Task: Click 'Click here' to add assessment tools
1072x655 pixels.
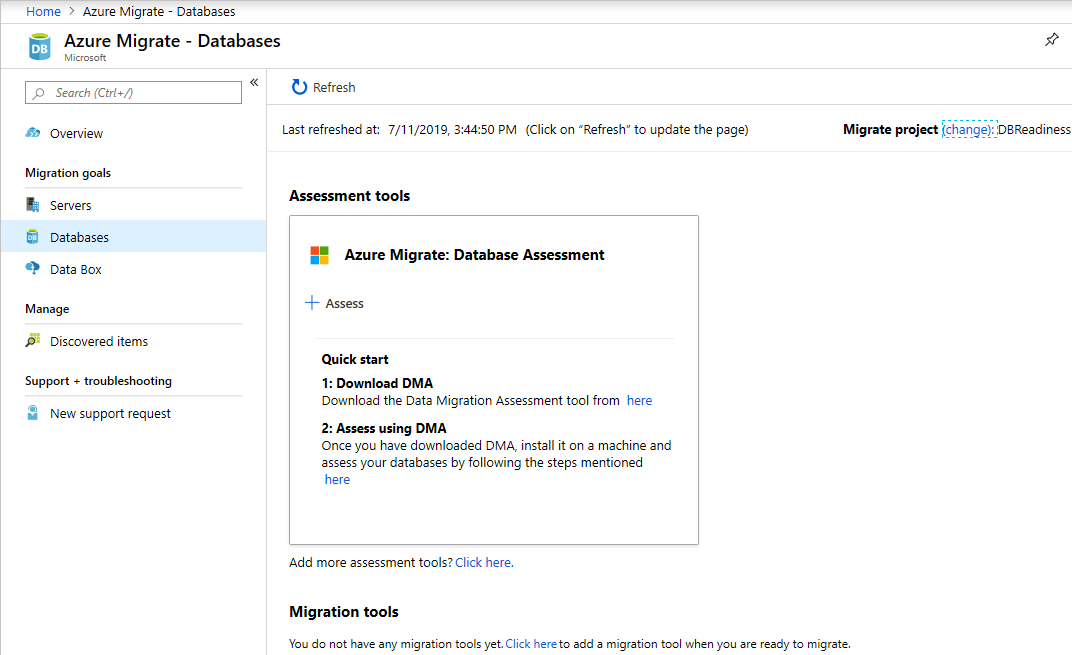Action: click(x=484, y=562)
